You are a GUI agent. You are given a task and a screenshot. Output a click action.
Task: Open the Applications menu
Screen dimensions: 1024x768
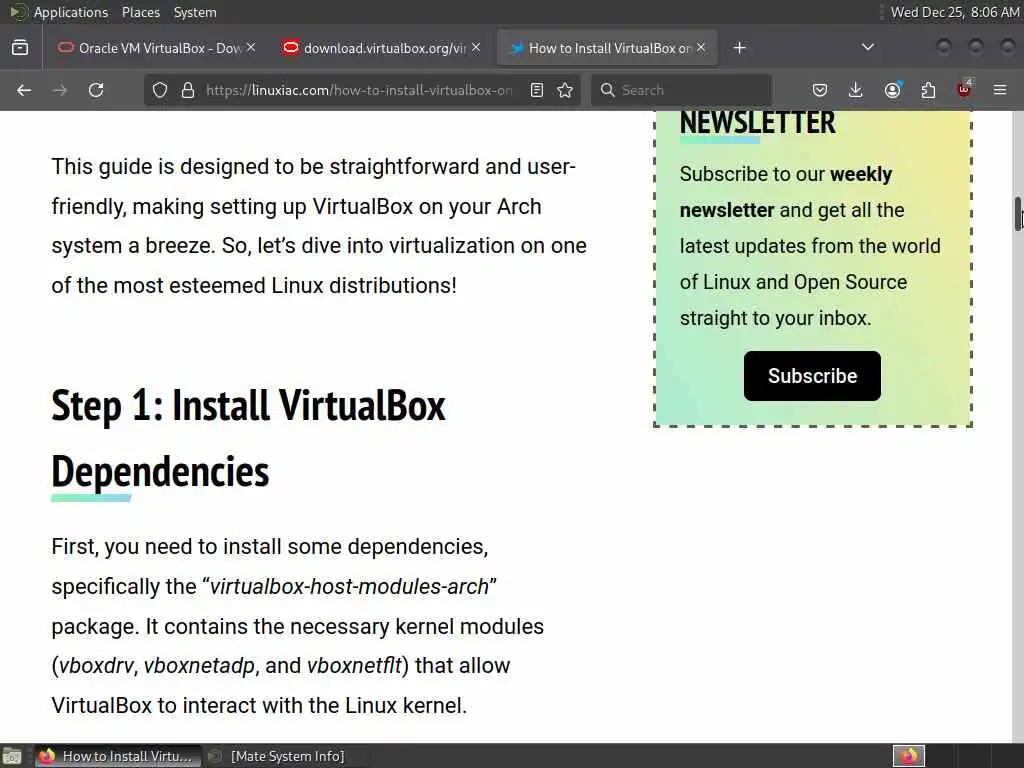click(x=71, y=12)
